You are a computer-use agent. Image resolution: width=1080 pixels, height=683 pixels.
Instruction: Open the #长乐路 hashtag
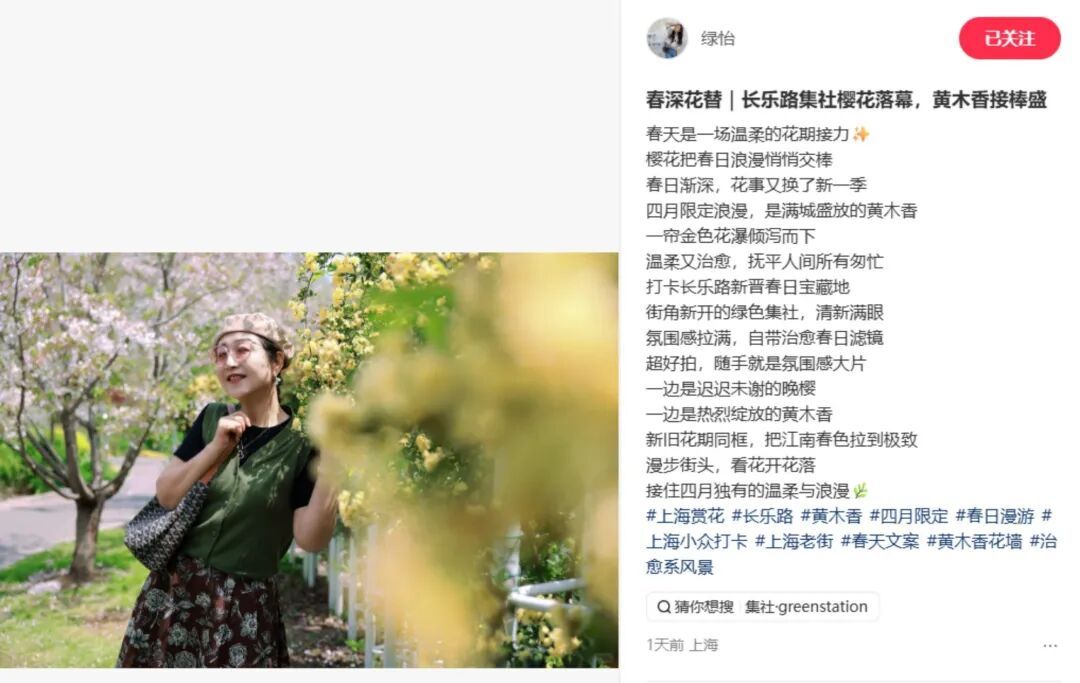coord(762,516)
